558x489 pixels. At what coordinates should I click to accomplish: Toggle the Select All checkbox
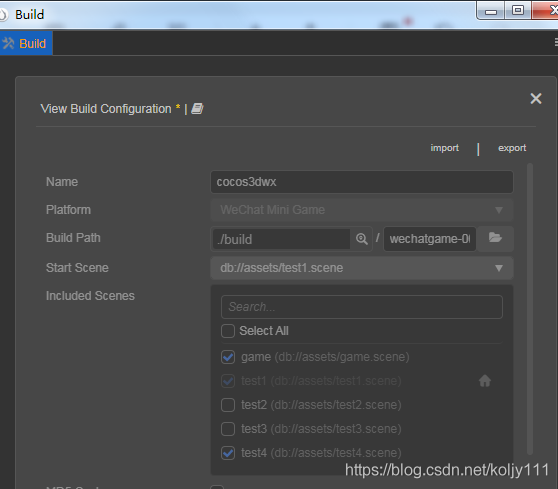click(228, 331)
